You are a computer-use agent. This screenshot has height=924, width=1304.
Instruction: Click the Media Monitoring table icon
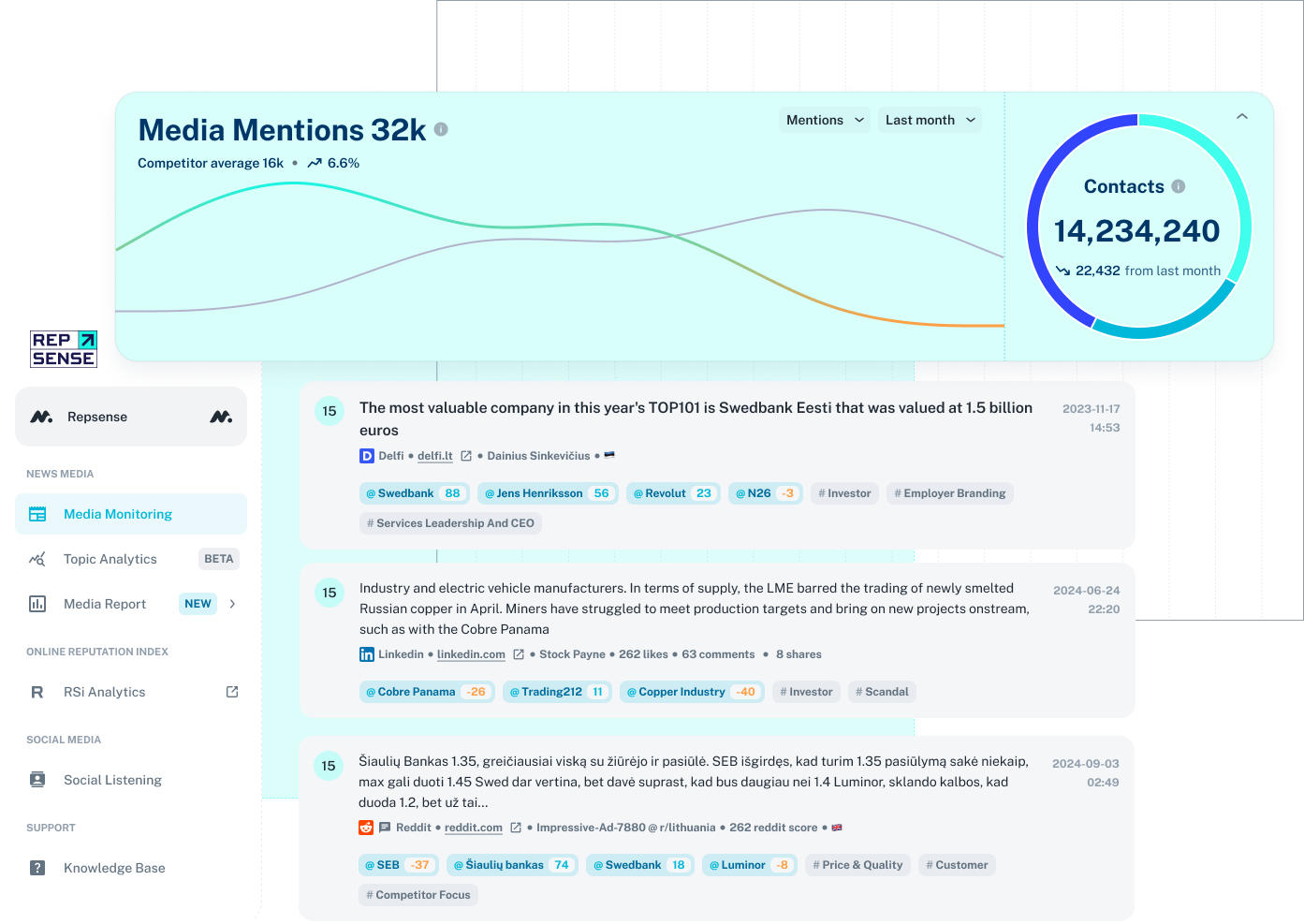click(x=37, y=514)
